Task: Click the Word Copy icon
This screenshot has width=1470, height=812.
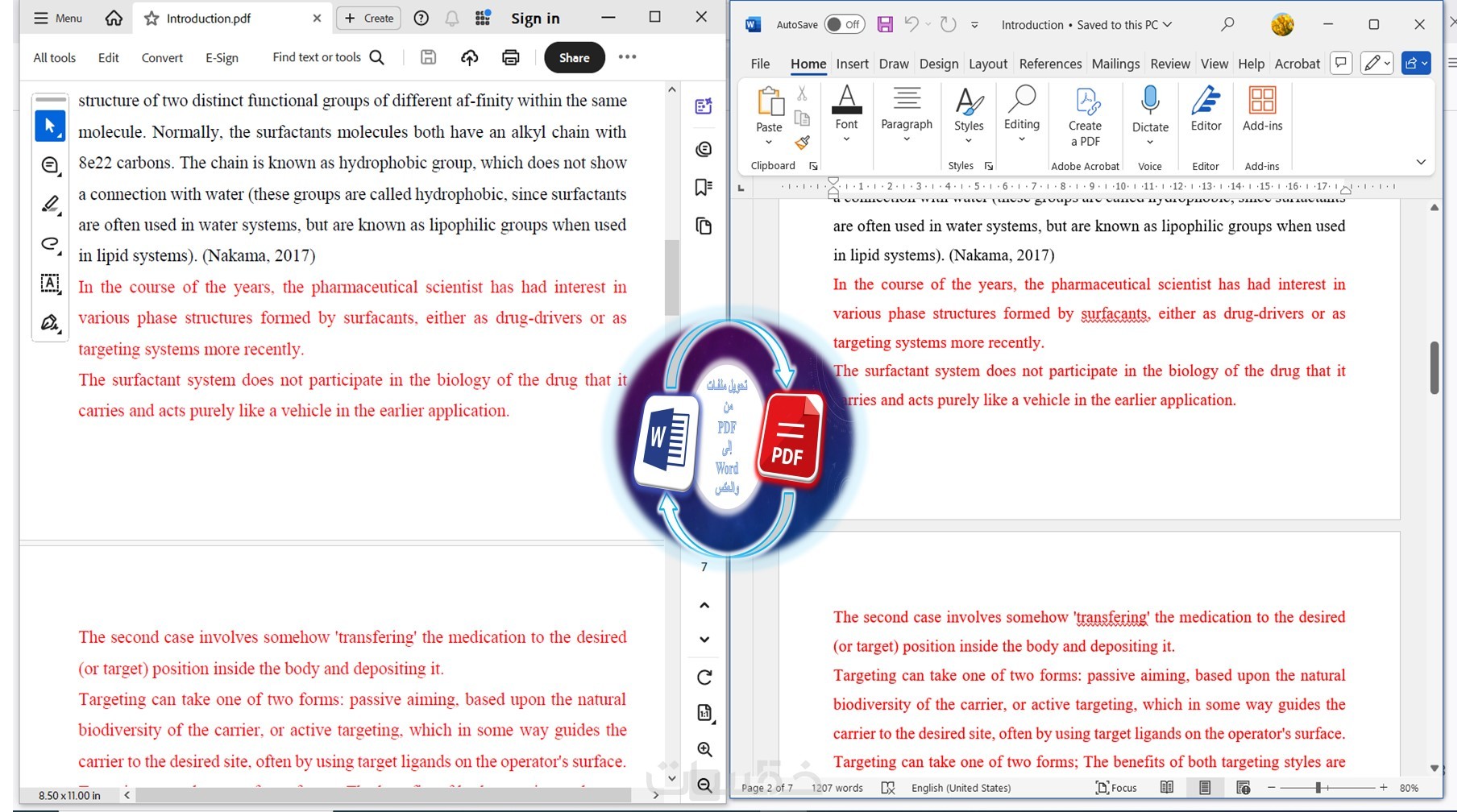Action: click(x=802, y=118)
